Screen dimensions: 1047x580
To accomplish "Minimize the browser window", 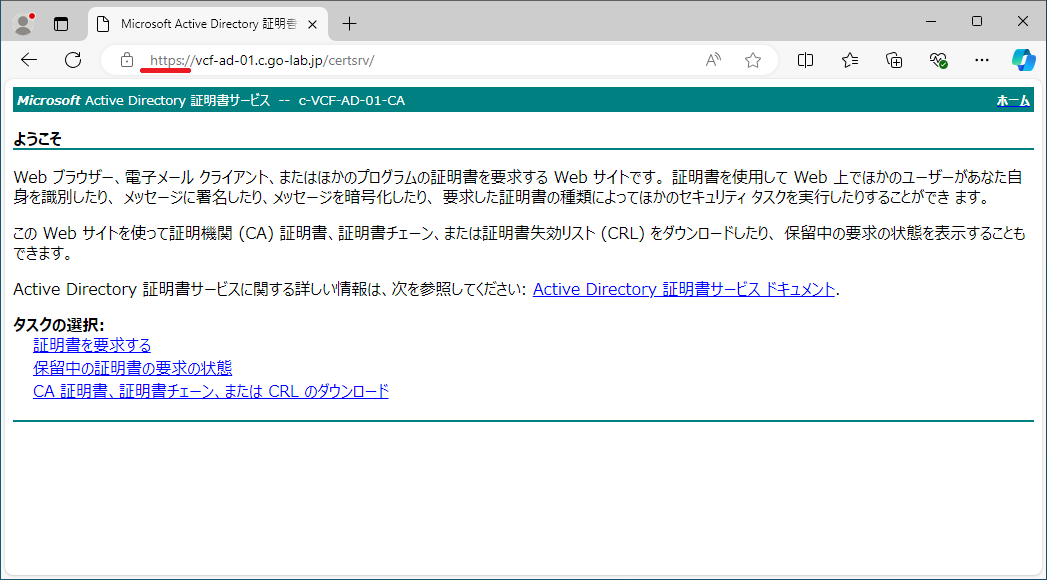I will [x=931, y=21].
